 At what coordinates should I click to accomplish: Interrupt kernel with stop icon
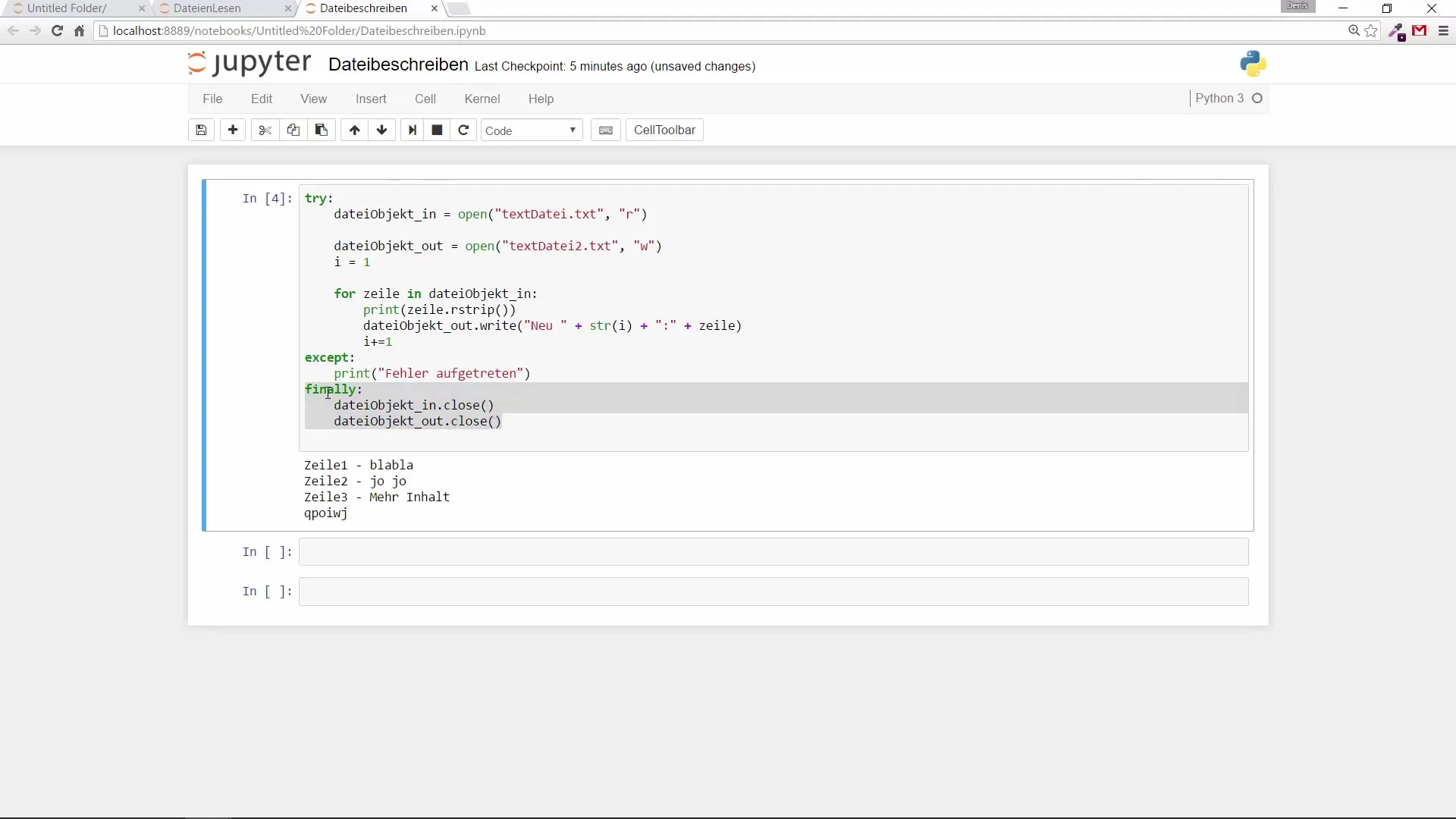tap(438, 130)
